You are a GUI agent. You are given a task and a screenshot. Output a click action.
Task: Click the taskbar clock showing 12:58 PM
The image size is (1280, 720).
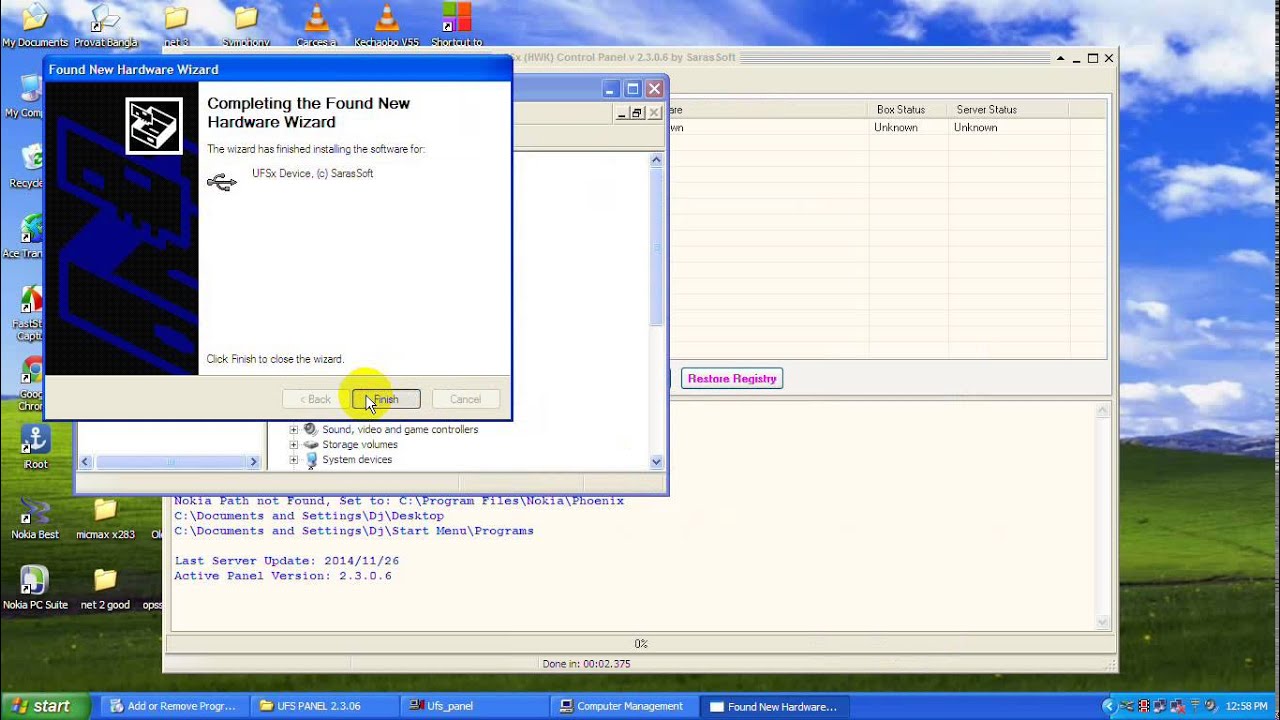[1246, 706]
